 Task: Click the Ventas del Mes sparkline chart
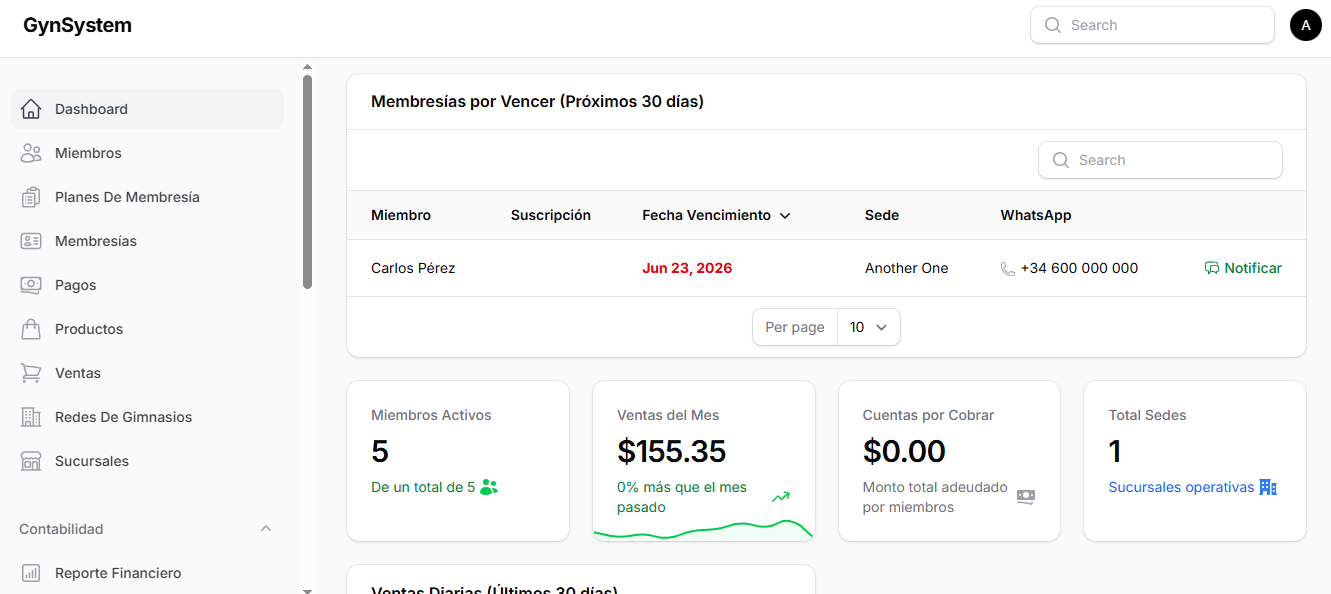pyautogui.click(x=704, y=530)
